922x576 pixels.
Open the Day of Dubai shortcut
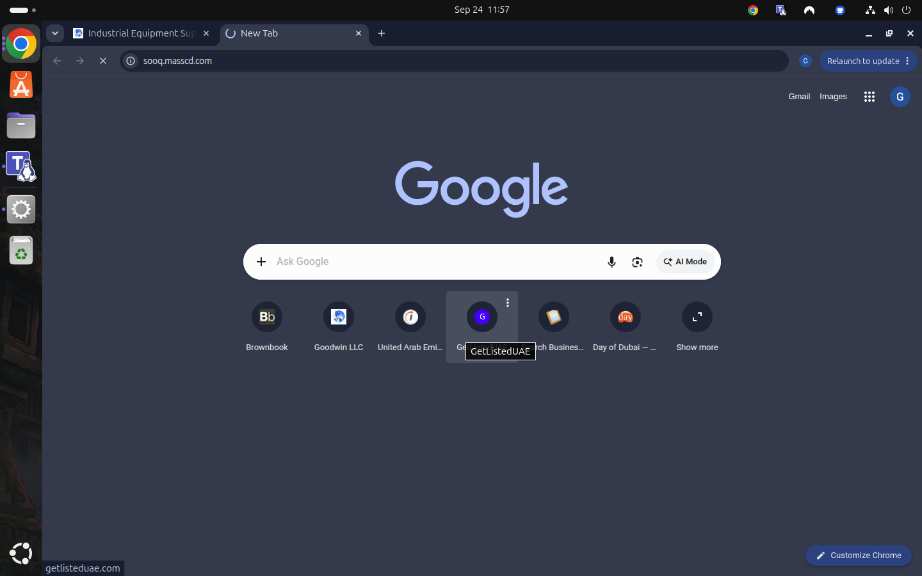pyautogui.click(x=624, y=327)
